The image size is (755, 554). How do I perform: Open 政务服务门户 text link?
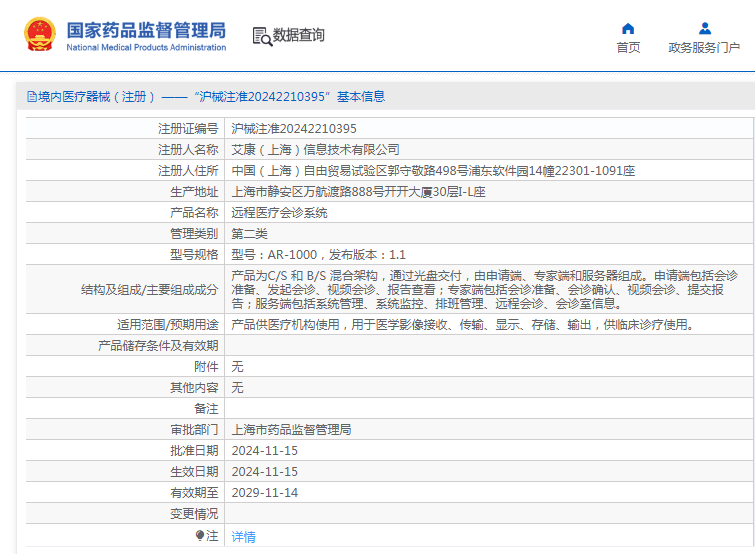(x=704, y=47)
